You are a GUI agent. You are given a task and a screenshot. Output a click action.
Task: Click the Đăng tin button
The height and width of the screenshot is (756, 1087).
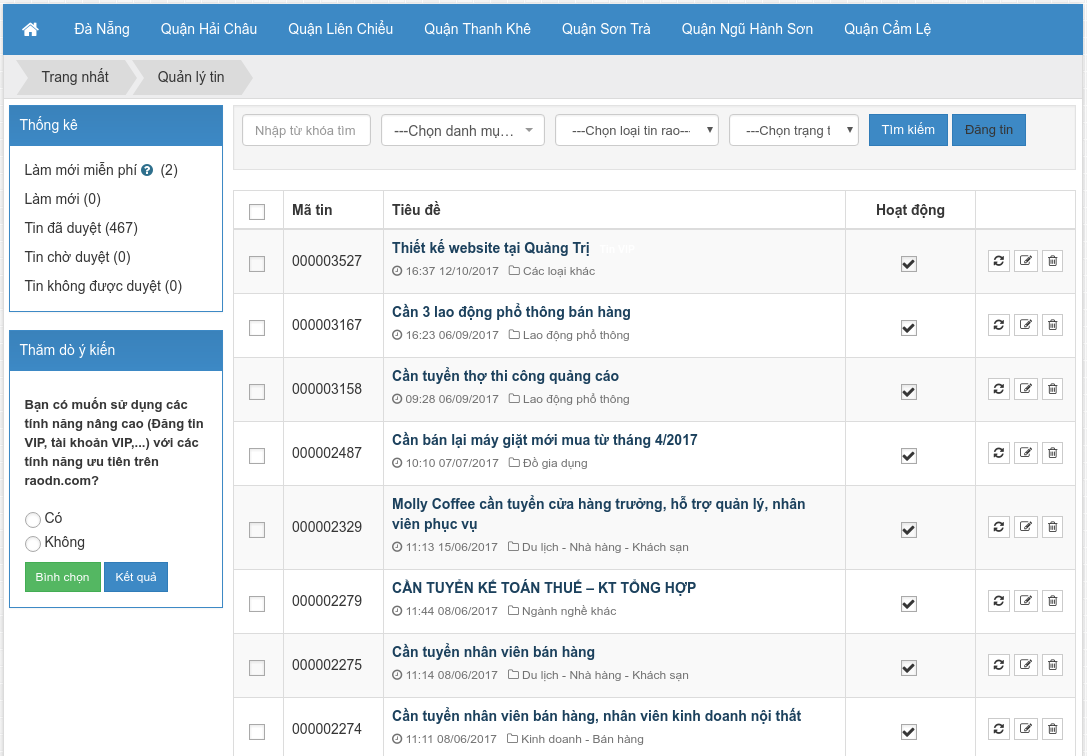pos(989,130)
